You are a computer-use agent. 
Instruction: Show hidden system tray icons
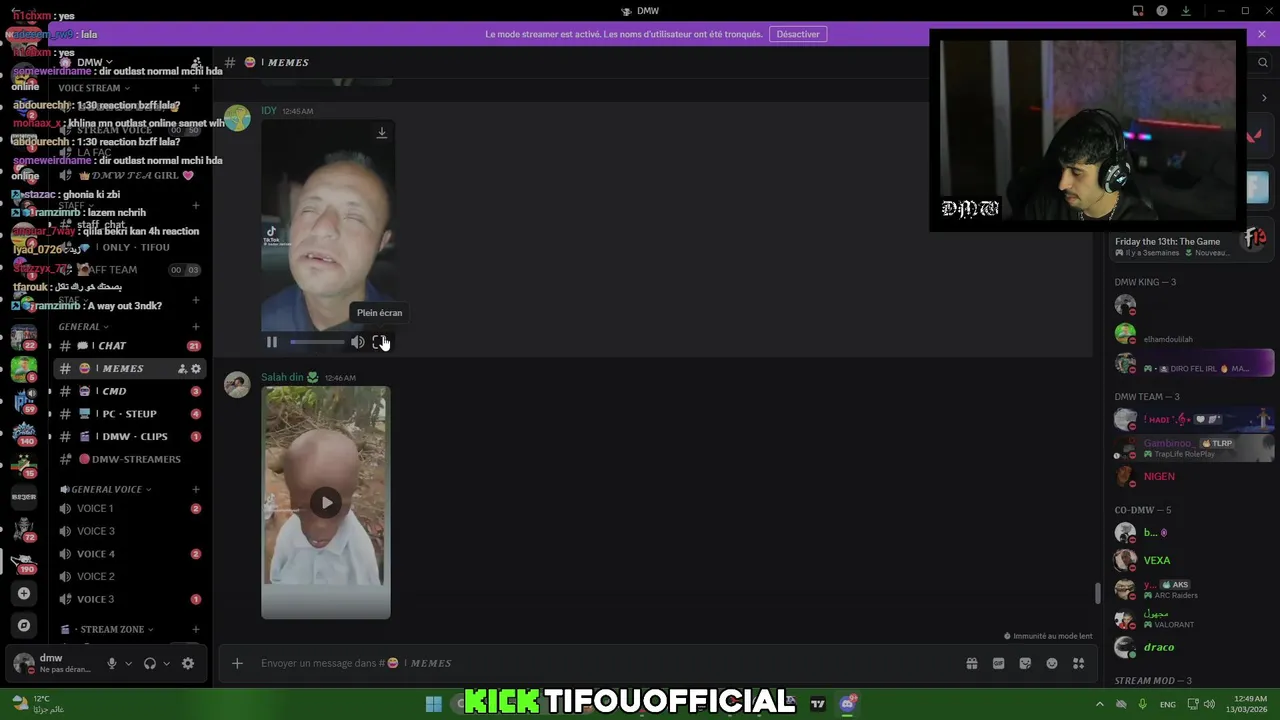(x=1100, y=704)
